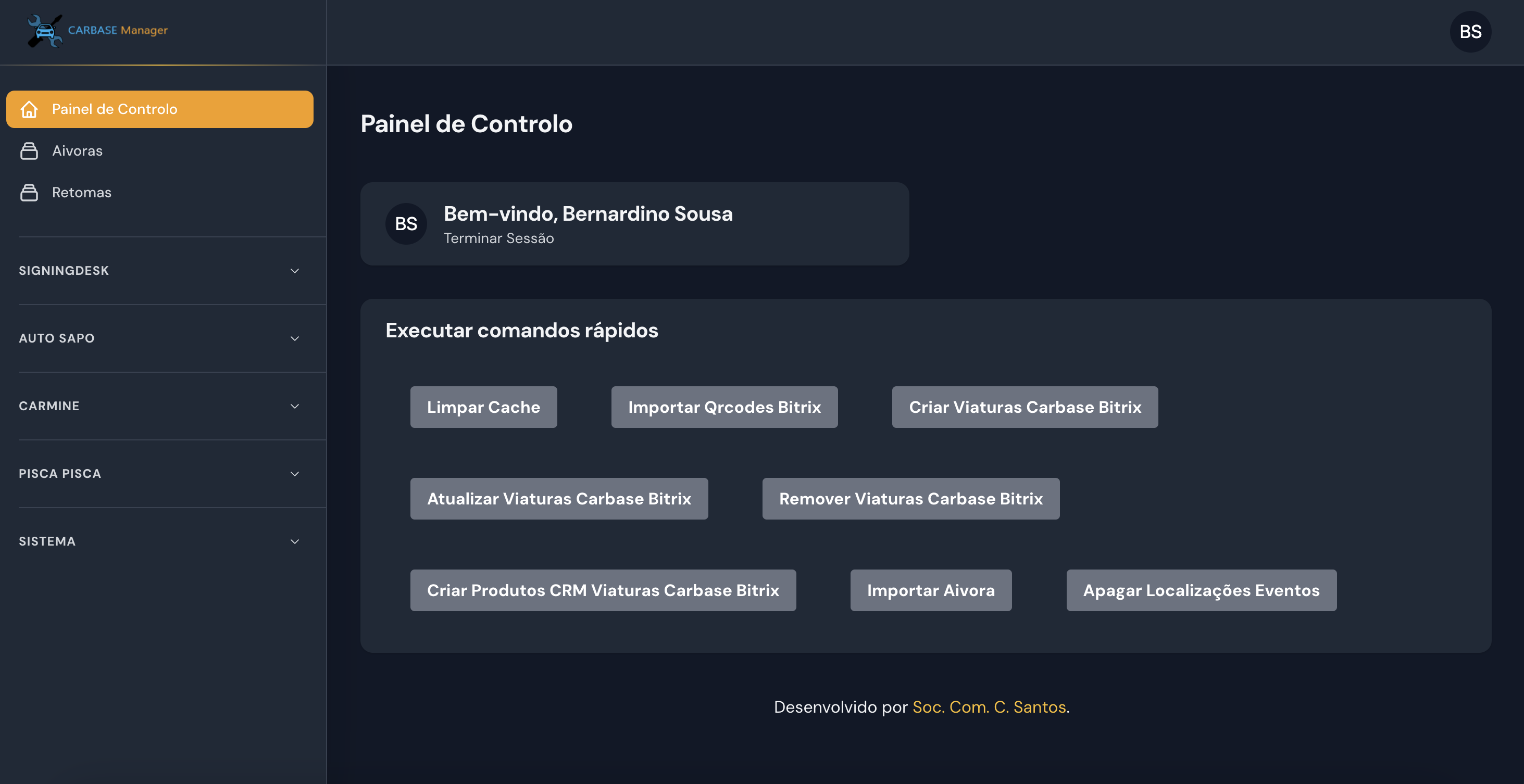Click Terminar Sessão to log out

coord(499,238)
